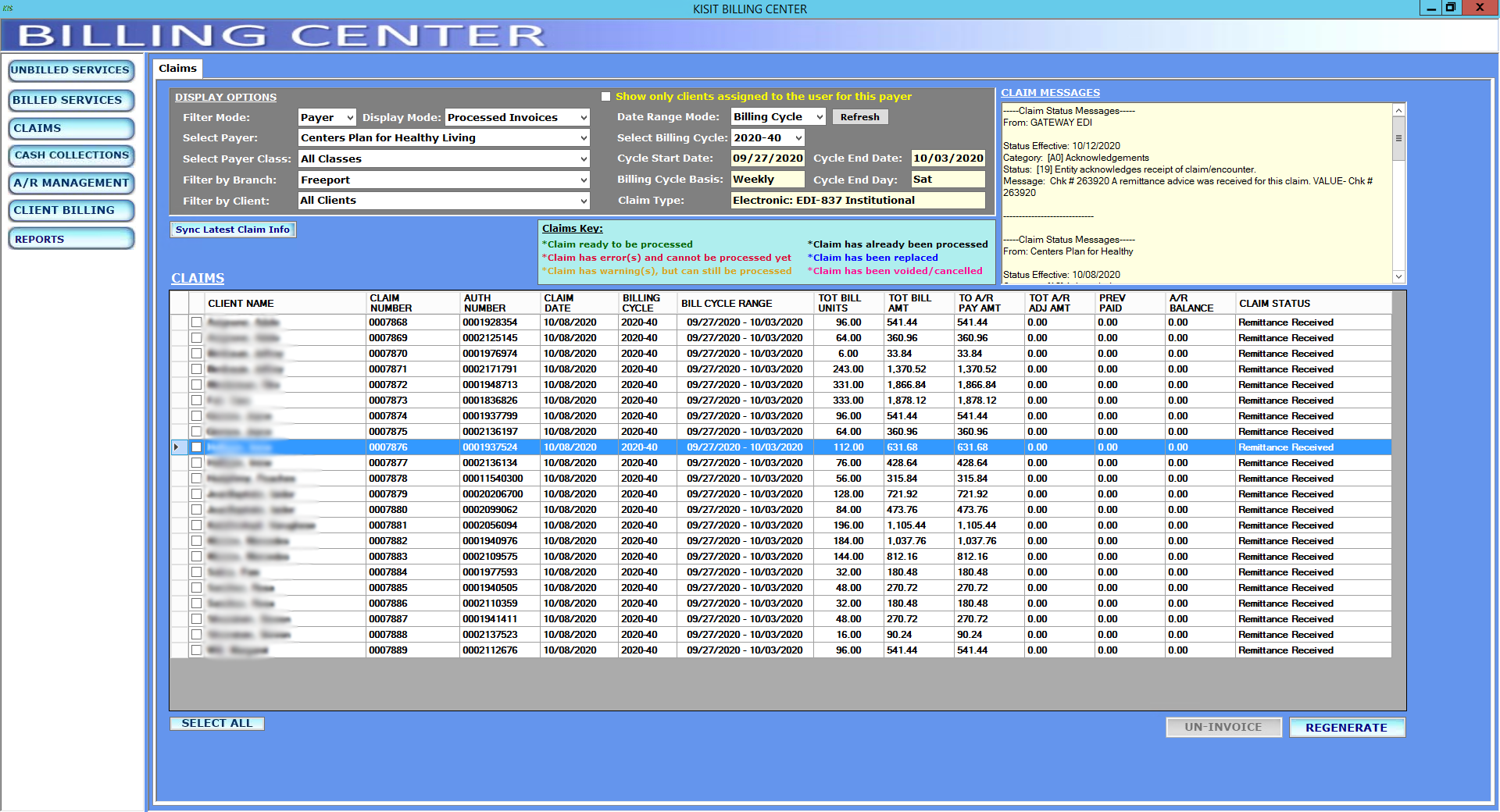The image size is (1500, 812).
Task: Click auth number 0001836826 cell
Action: pos(500,401)
